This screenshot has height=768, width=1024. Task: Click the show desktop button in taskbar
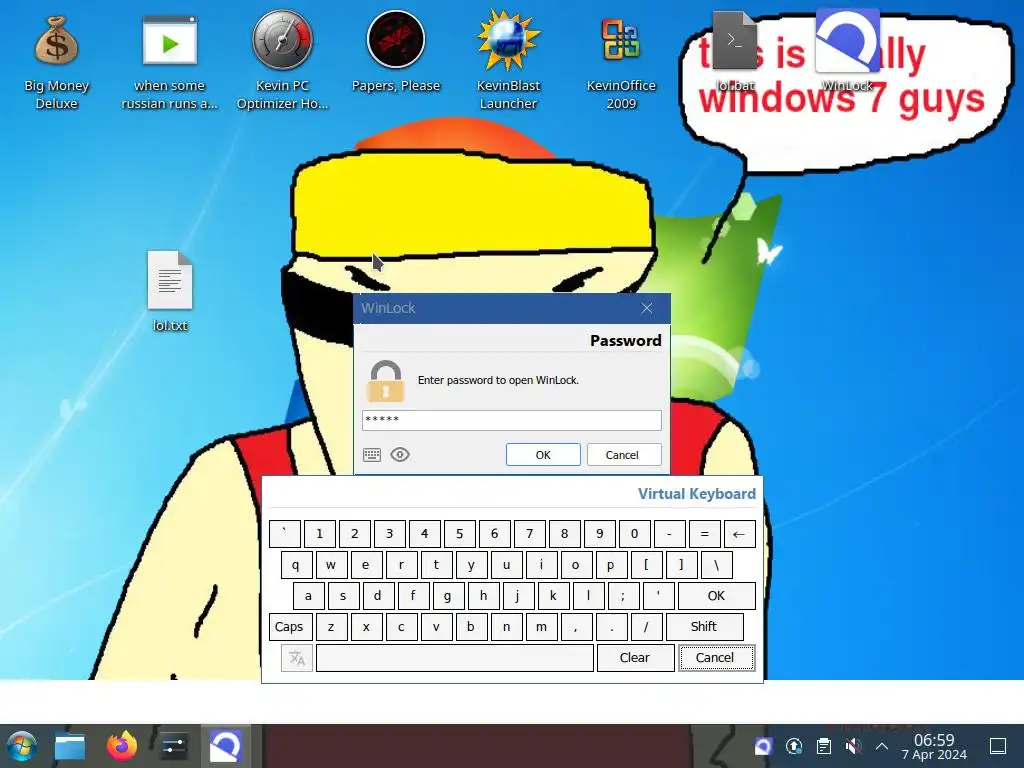pos(998,746)
